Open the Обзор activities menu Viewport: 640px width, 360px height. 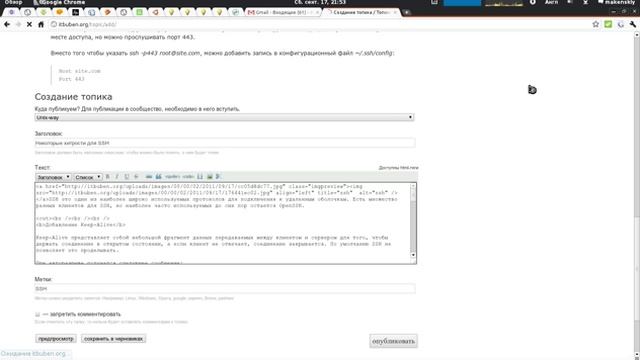point(13,2)
